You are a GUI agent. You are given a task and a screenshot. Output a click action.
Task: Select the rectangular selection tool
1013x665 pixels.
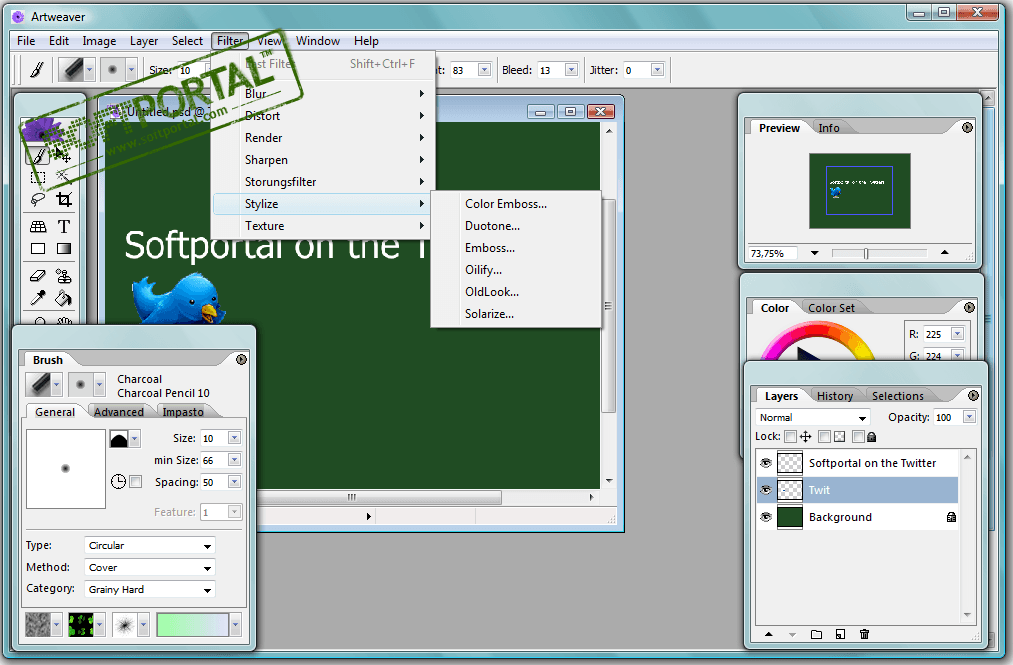click(x=38, y=177)
